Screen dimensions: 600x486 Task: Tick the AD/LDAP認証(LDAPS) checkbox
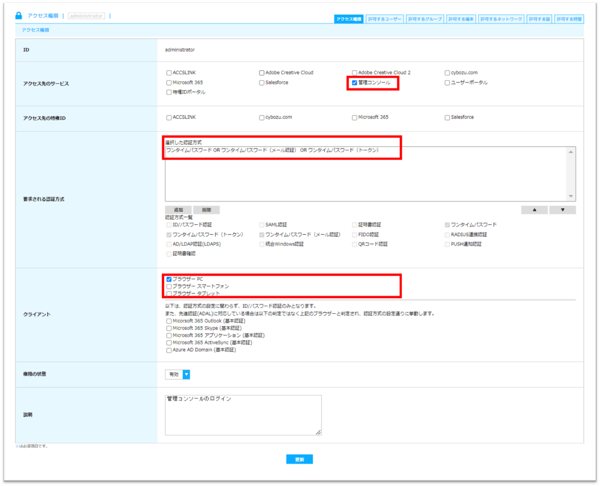click(169, 244)
